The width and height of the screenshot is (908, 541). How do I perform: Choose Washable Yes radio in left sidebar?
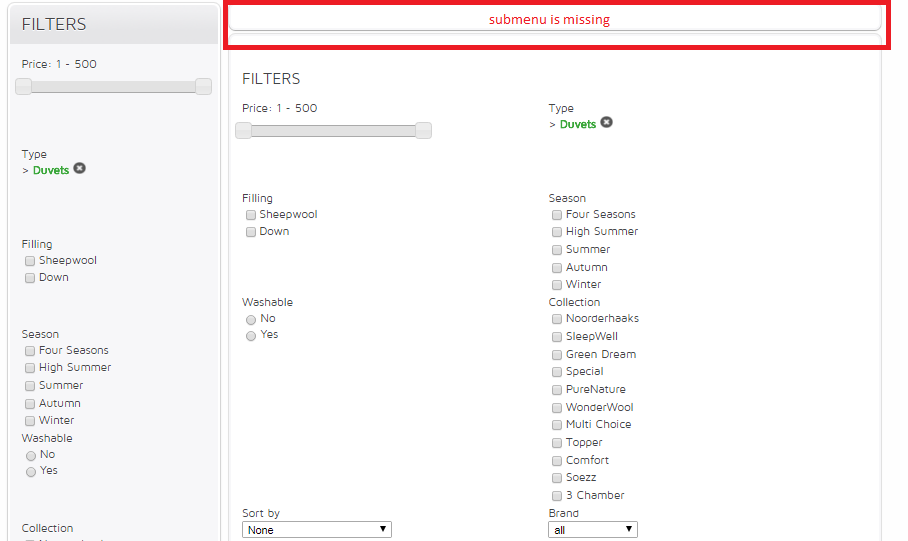tap(31, 471)
